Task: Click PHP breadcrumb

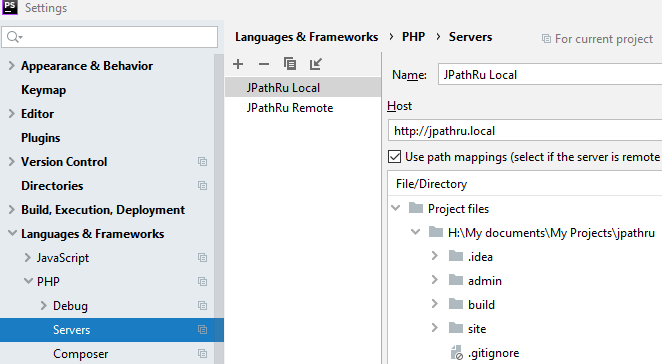Action: (x=413, y=37)
